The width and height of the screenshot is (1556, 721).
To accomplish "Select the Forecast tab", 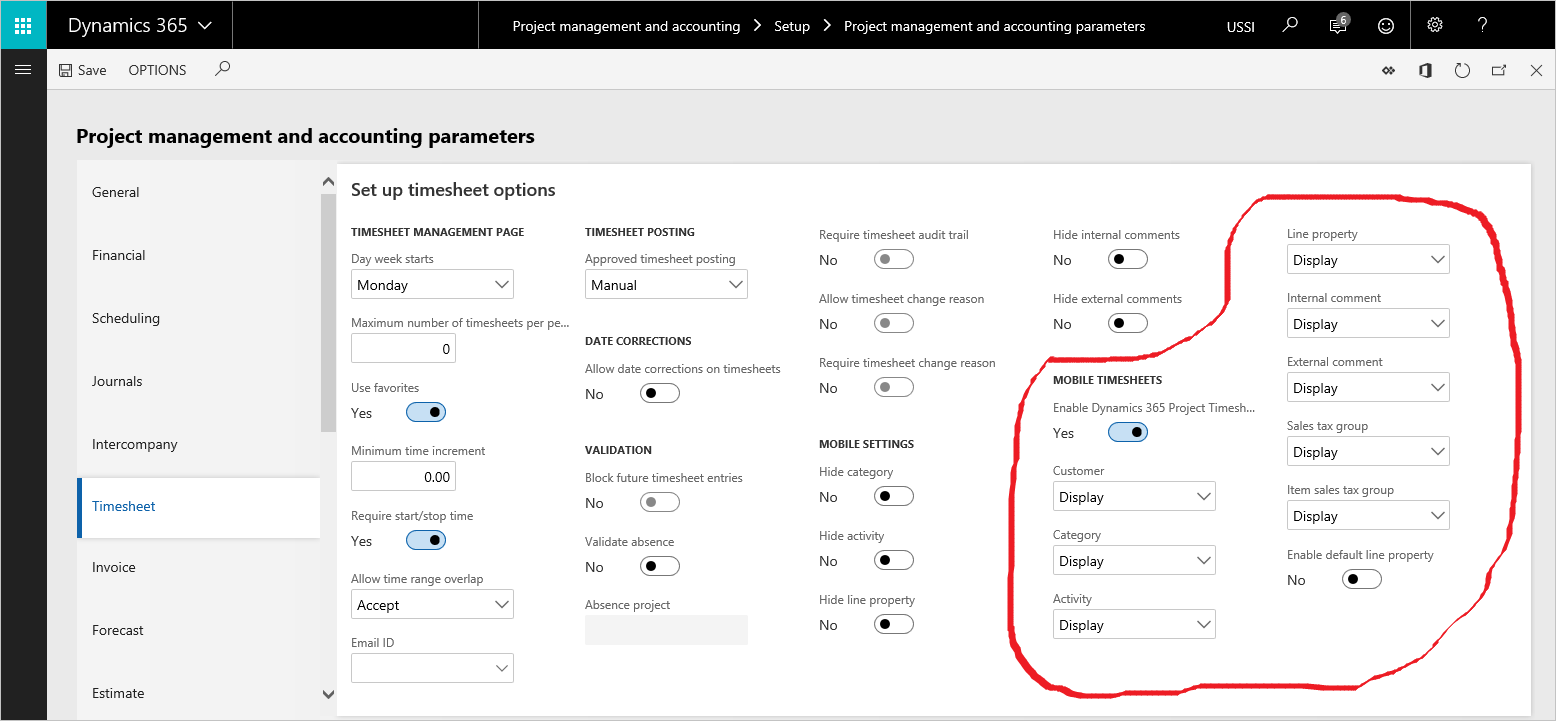I will click(199, 630).
